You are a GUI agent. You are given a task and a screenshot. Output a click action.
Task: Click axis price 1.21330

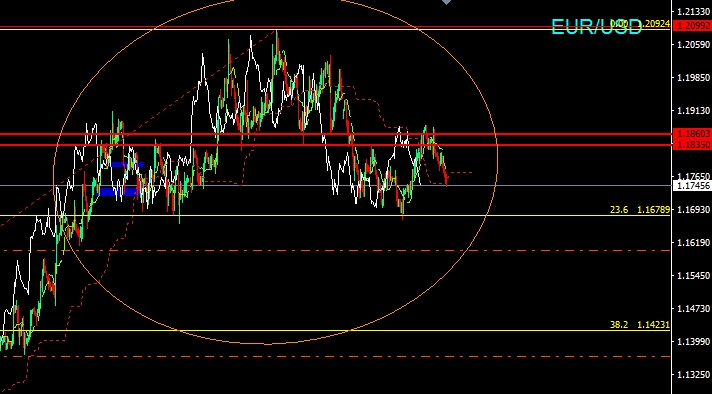[x=693, y=11]
